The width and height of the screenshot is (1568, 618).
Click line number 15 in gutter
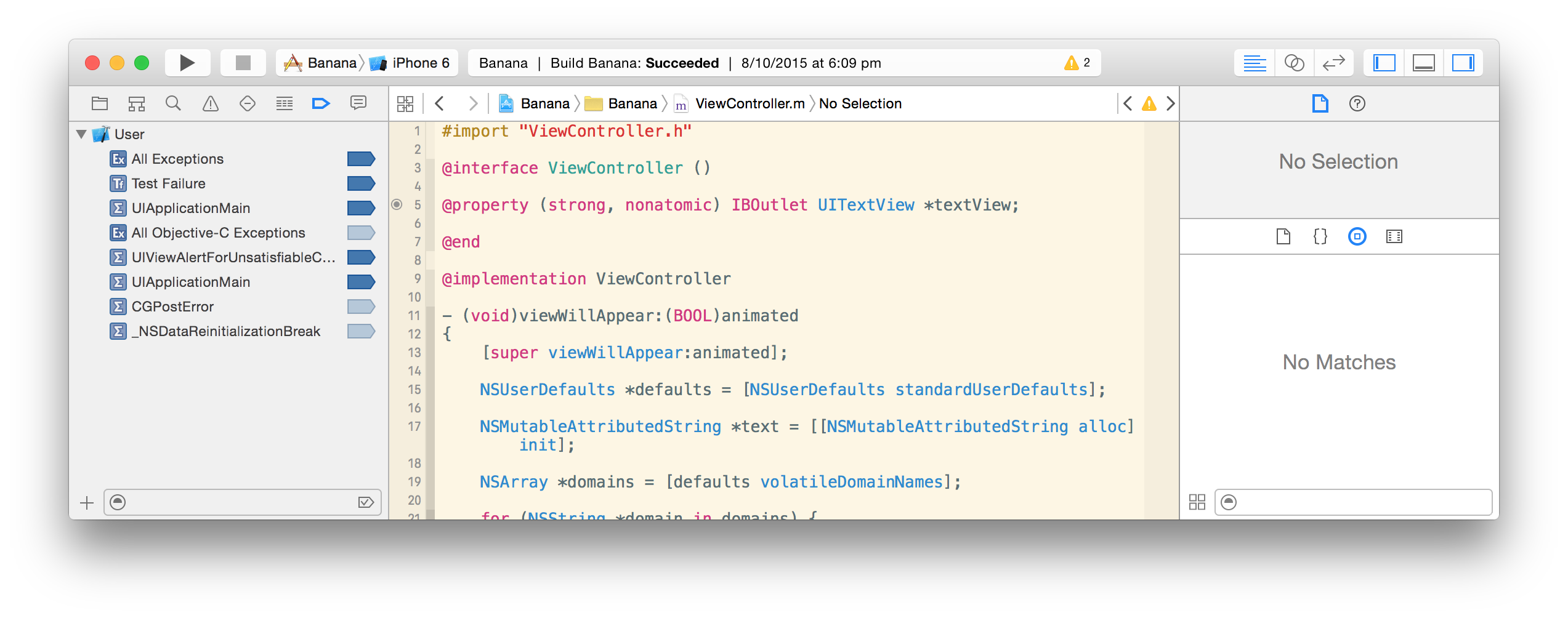click(414, 390)
